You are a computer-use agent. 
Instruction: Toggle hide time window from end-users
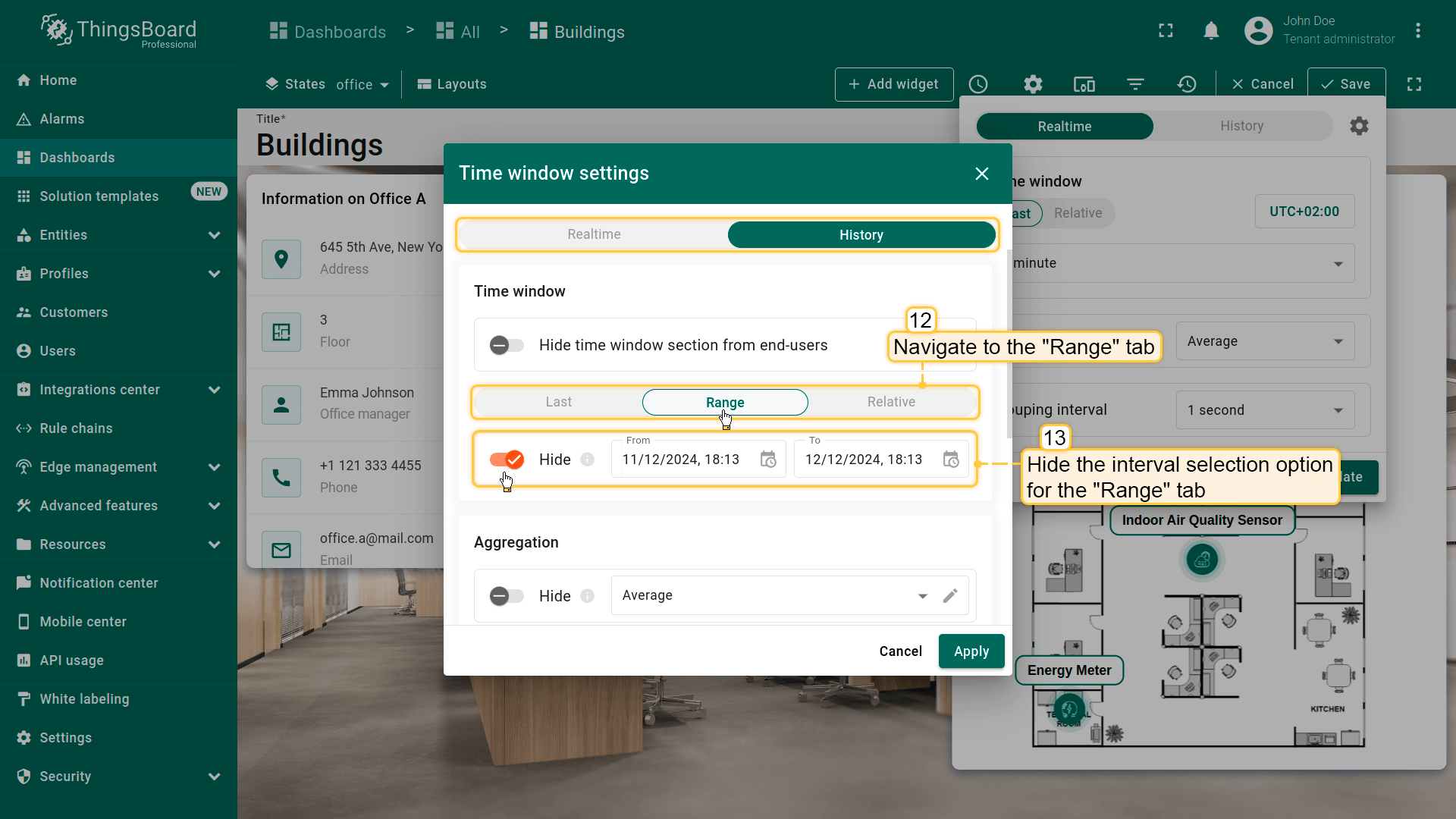(506, 345)
